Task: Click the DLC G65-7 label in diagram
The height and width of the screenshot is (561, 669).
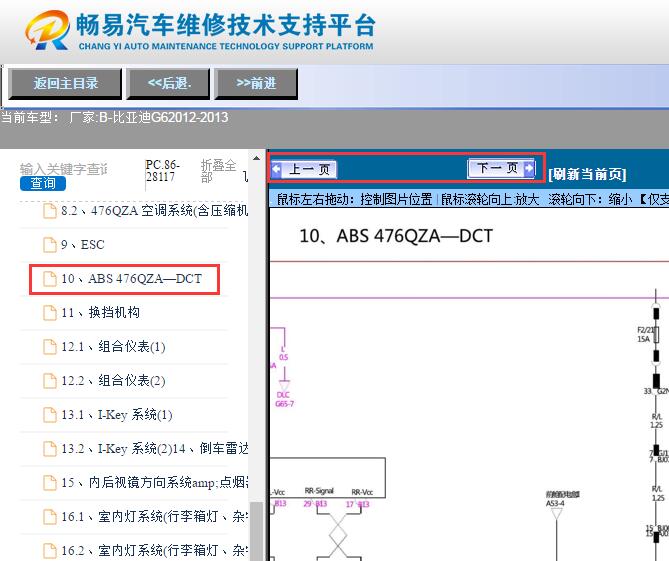Action: (x=284, y=399)
